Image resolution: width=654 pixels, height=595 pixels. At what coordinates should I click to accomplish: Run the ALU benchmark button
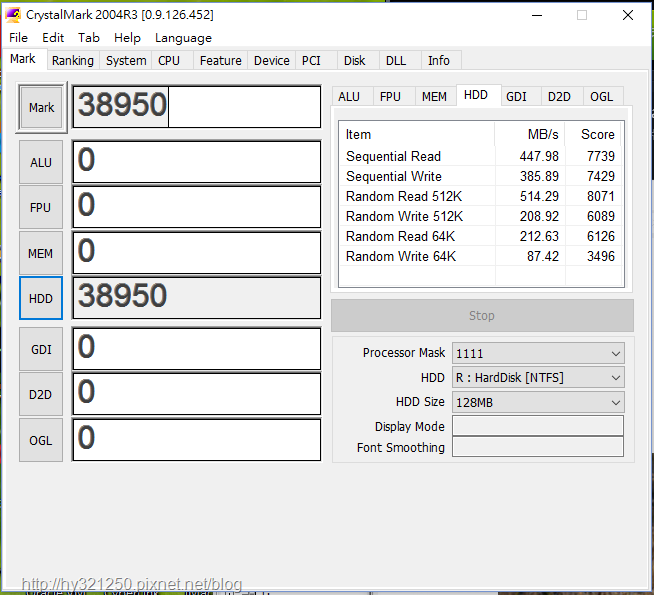pyautogui.click(x=41, y=162)
